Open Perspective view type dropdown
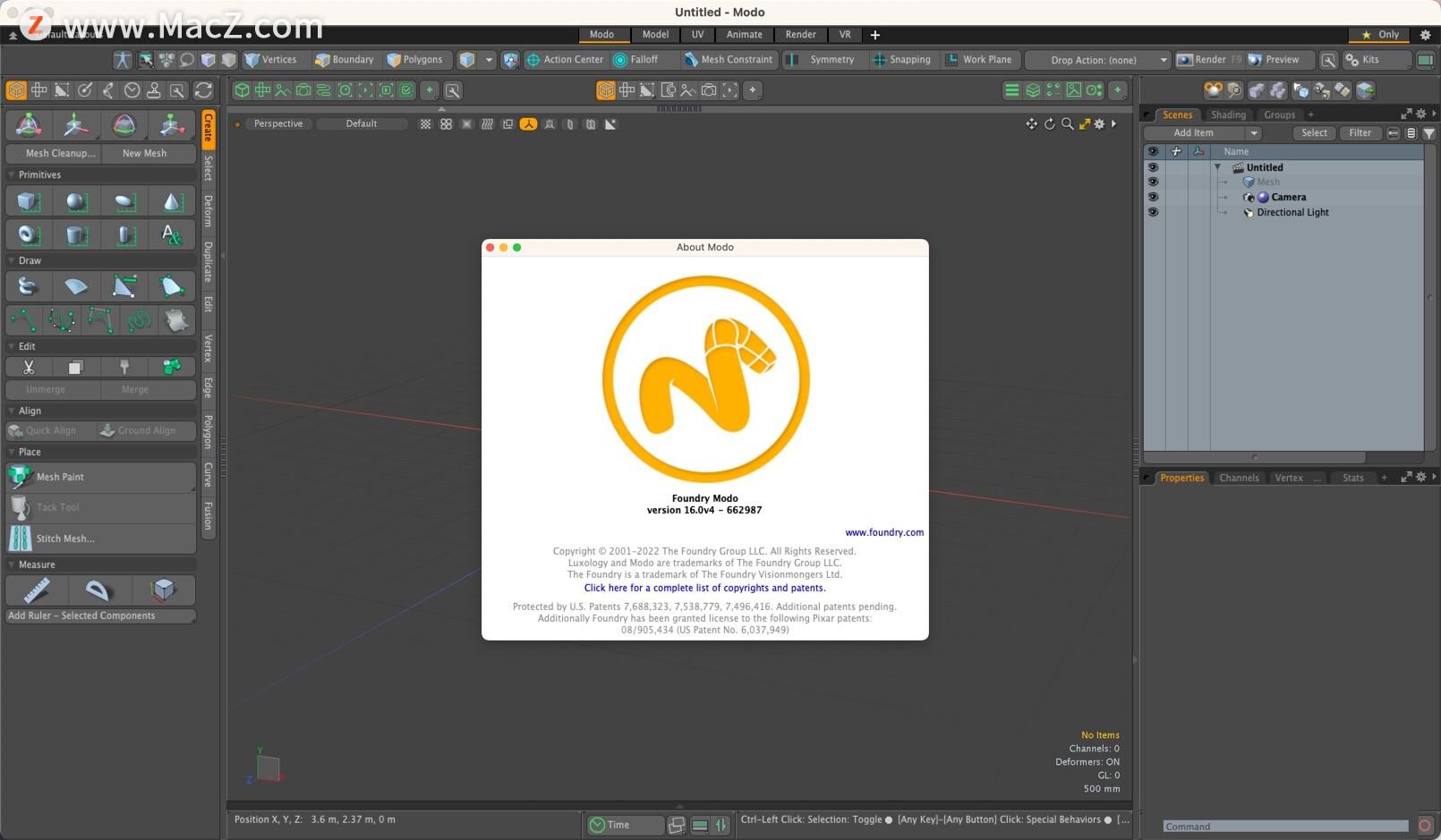Viewport: 1441px width, 840px height. click(x=278, y=124)
